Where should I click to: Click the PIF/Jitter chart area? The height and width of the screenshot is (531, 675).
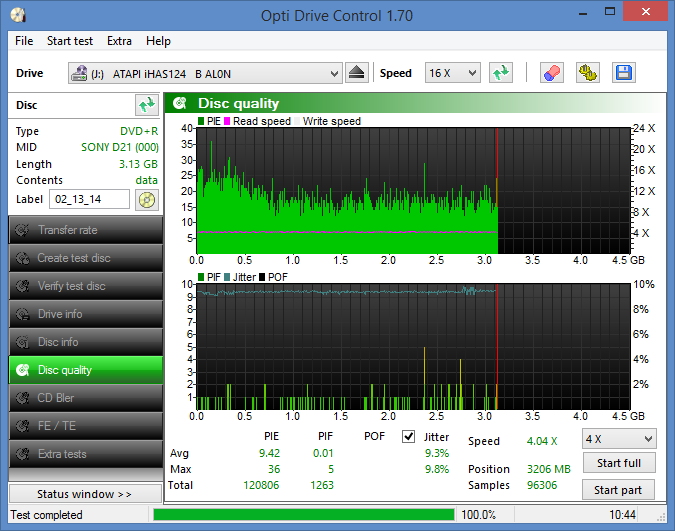click(x=413, y=347)
